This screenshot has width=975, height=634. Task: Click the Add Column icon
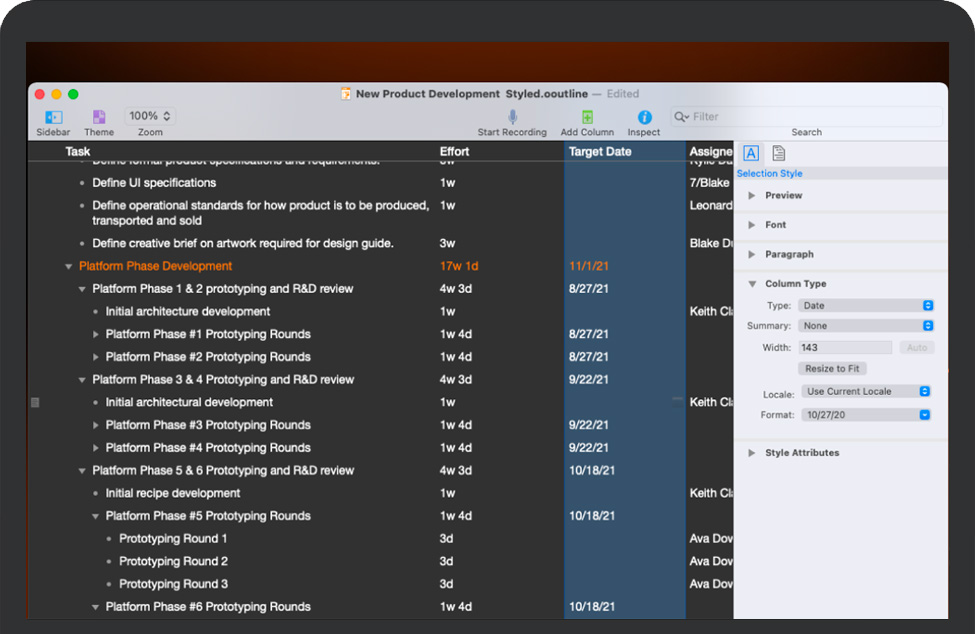[587, 117]
